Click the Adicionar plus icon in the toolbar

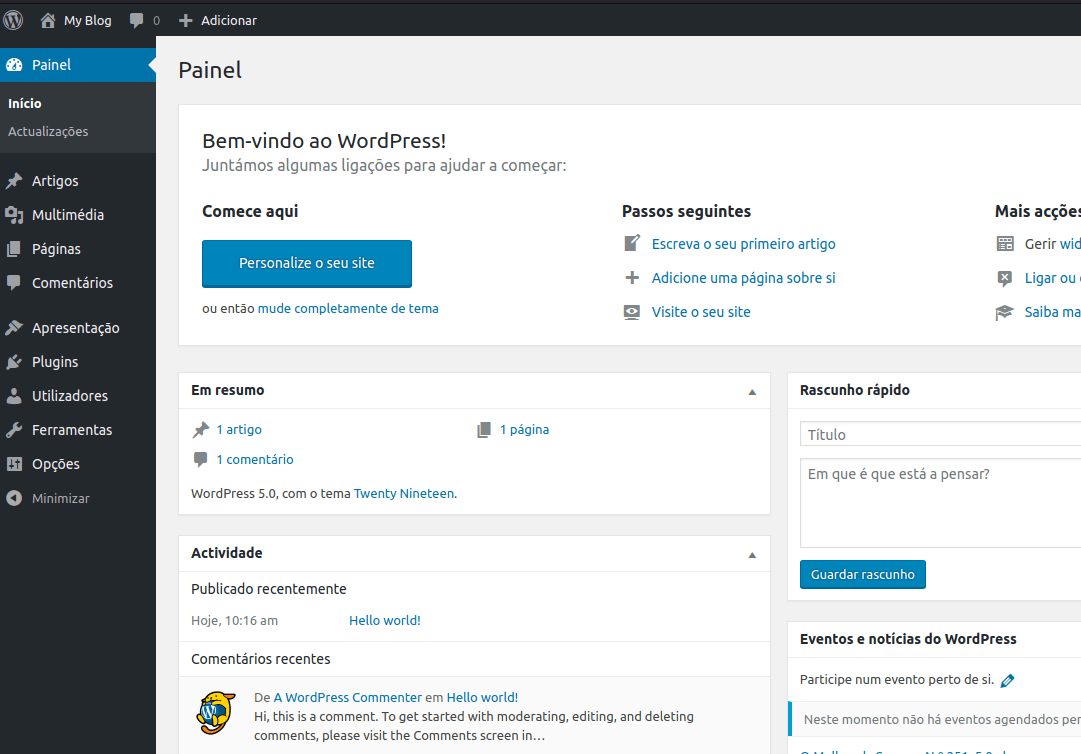186,19
